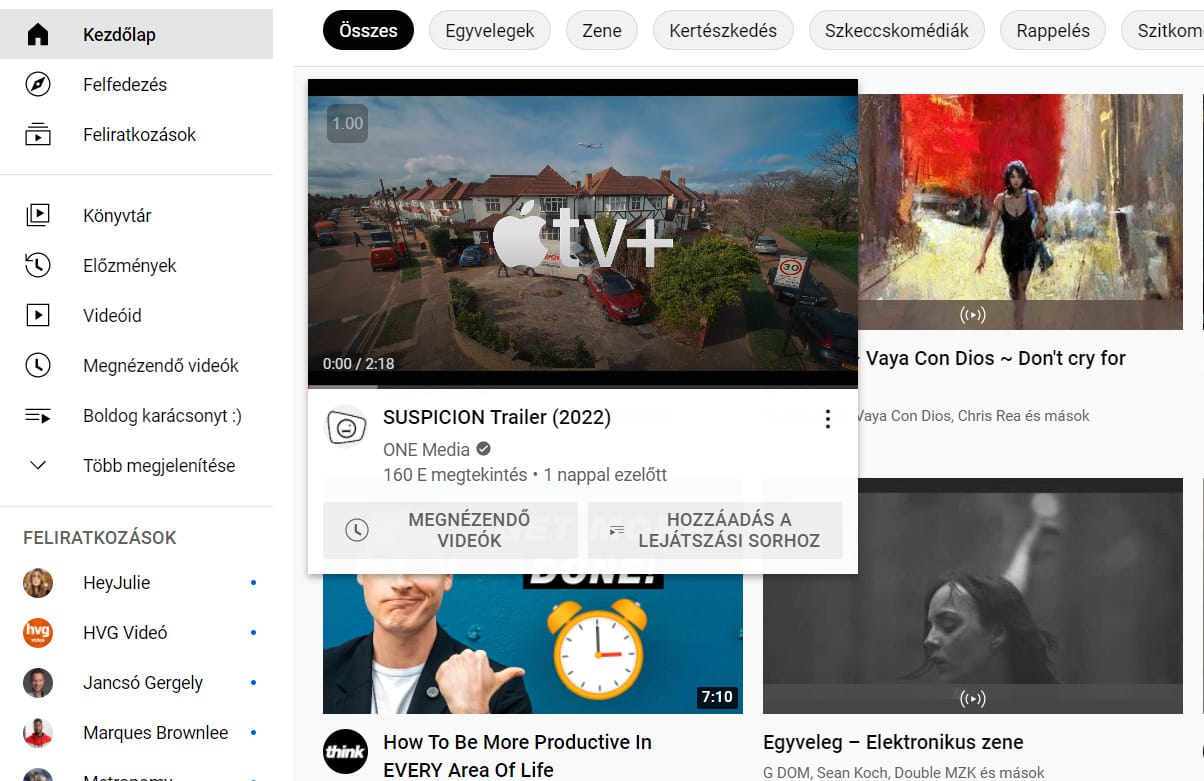1204x781 pixels.
Task: Click new-content dot beside HeyJulie
Action: coord(253,582)
